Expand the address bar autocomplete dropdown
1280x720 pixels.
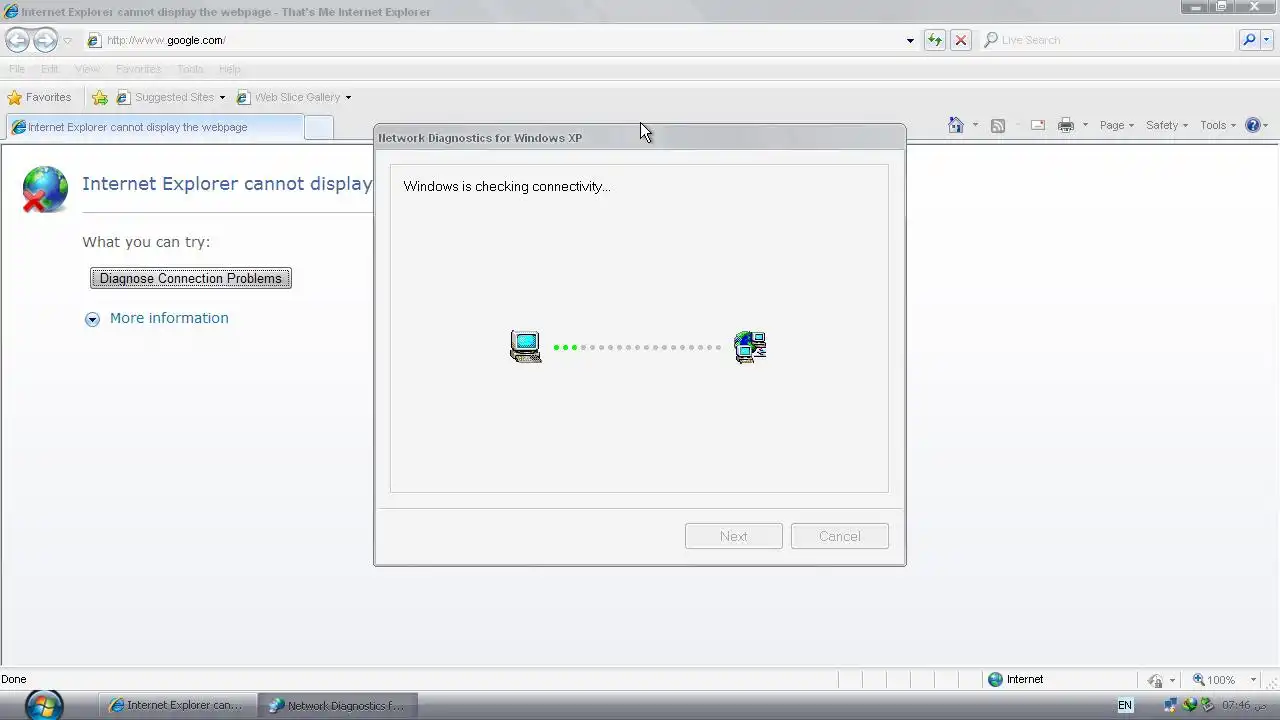[x=910, y=41]
